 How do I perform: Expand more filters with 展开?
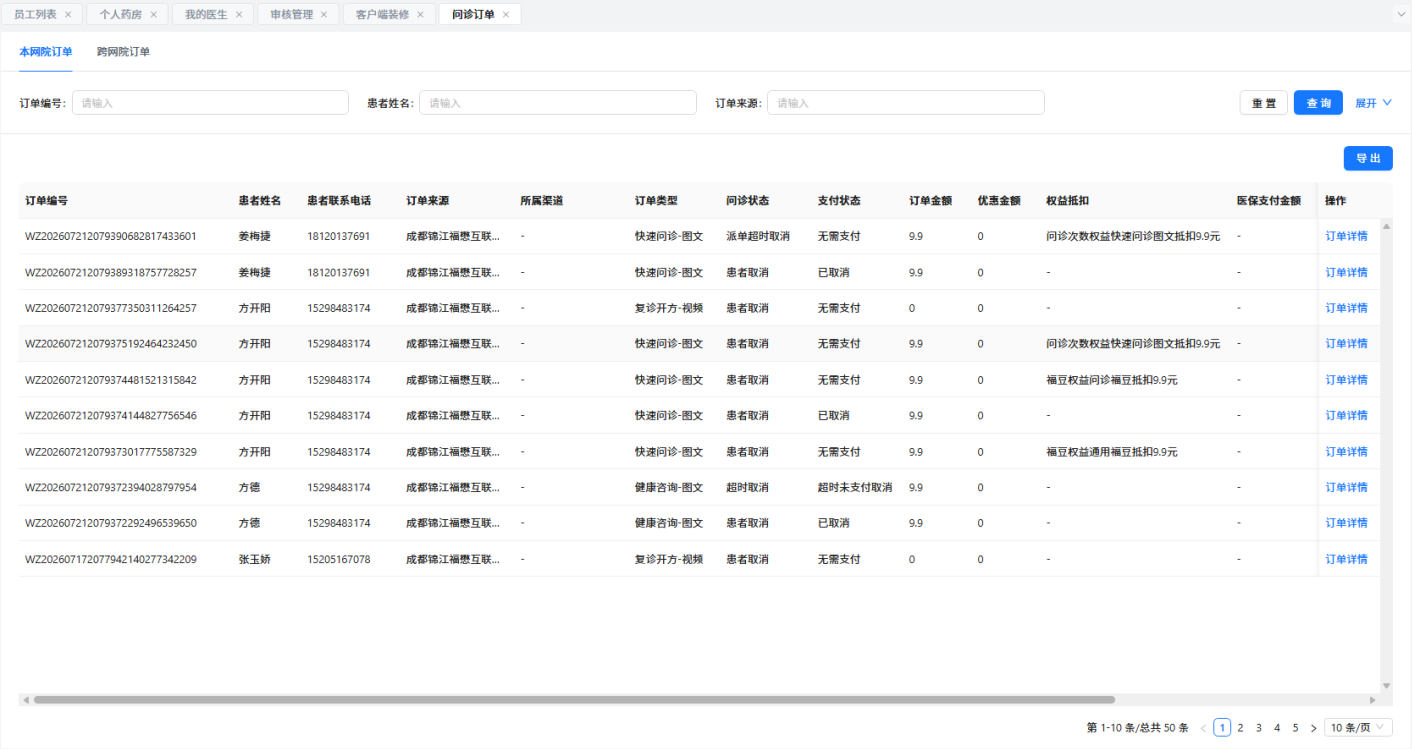pos(1374,103)
